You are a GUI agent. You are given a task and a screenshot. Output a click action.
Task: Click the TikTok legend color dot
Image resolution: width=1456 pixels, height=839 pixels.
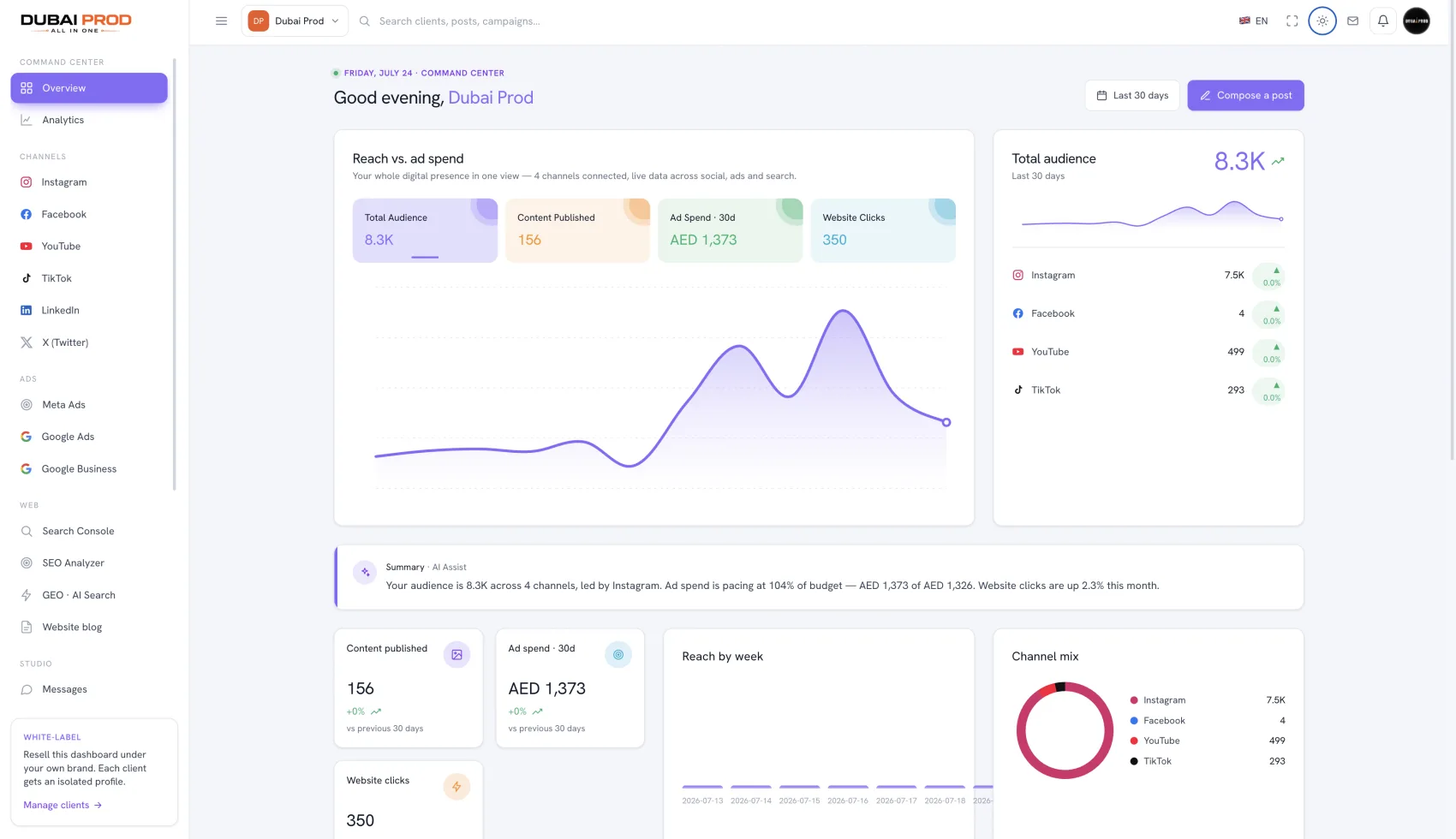click(x=1134, y=761)
